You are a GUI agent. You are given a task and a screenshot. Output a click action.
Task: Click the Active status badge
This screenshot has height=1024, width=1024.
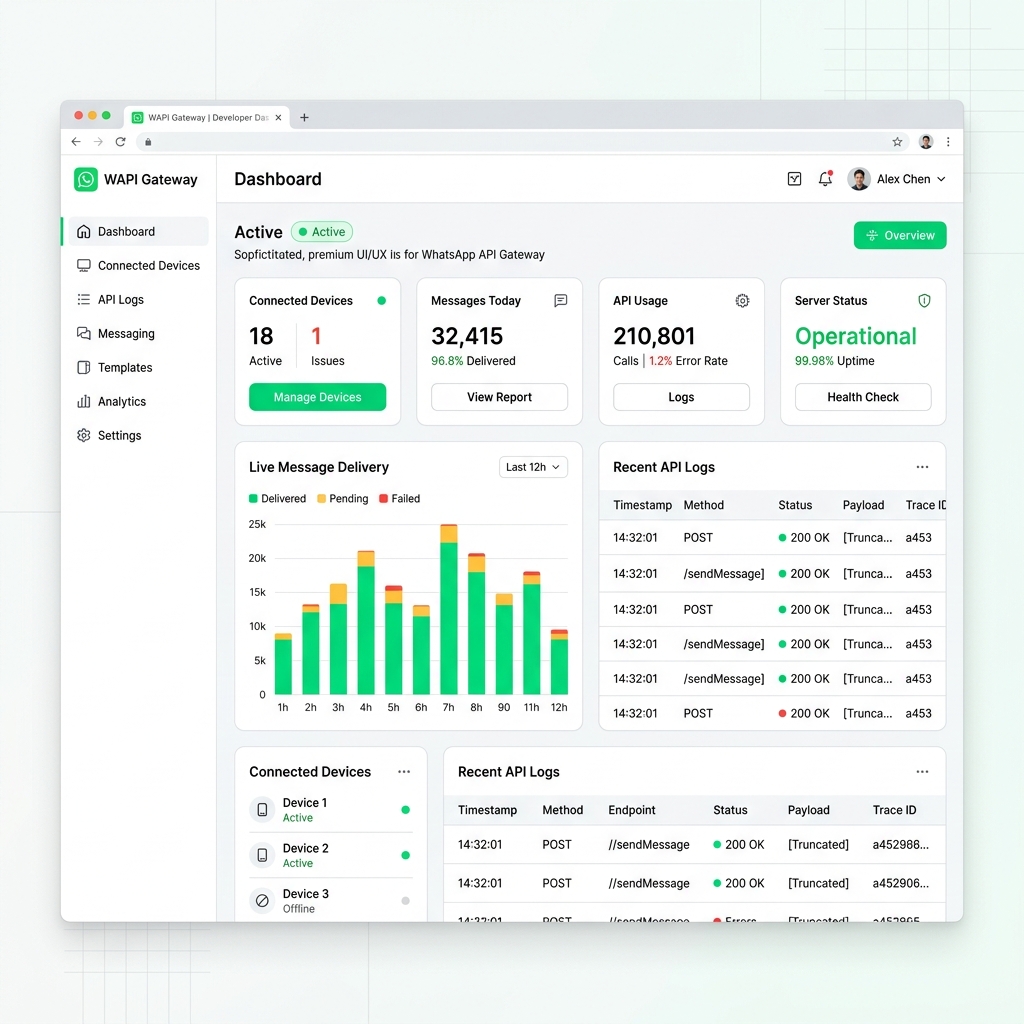[x=322, y=232]
